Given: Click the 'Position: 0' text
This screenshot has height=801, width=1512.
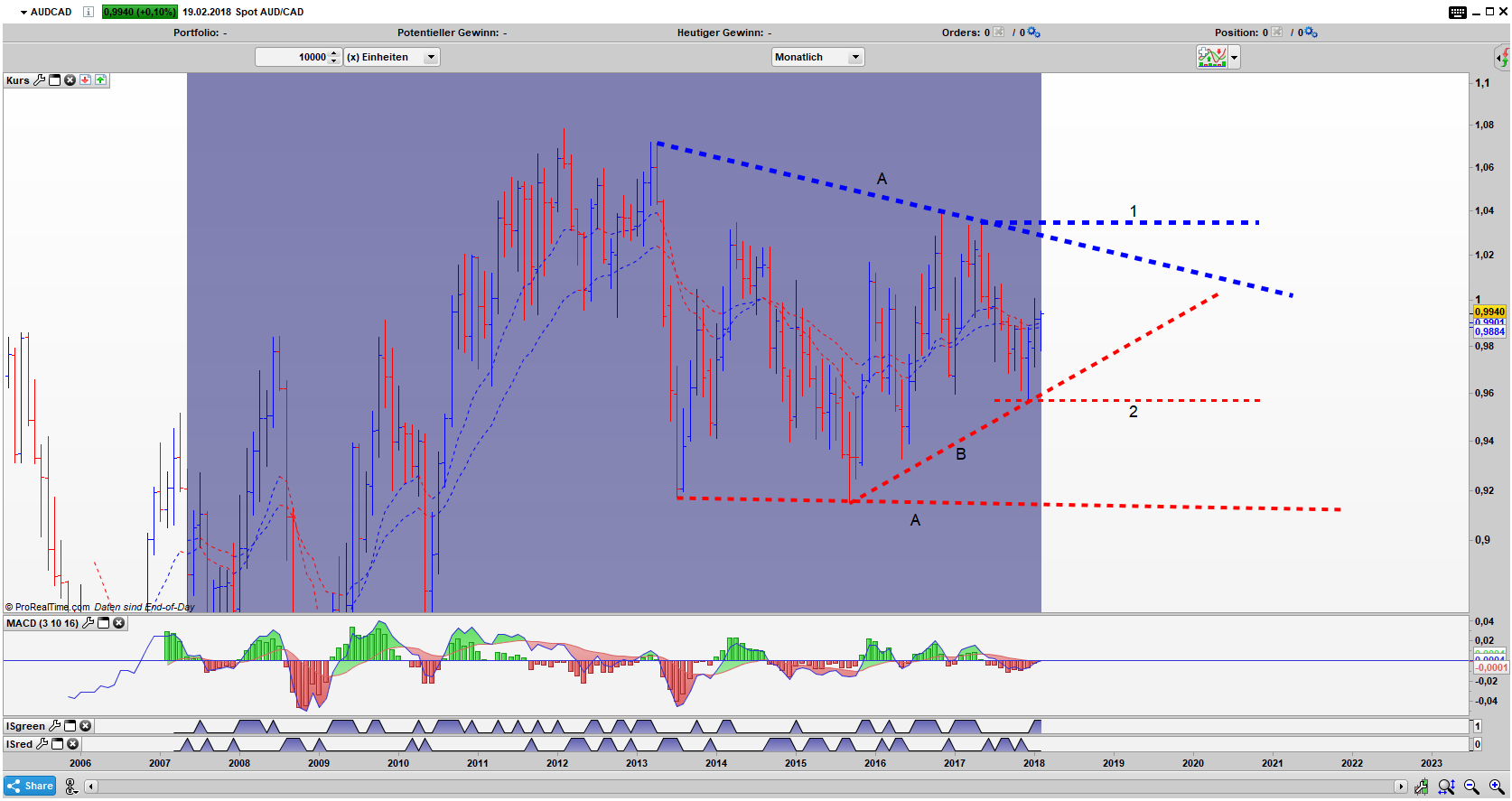Looking at the screenshot, I should pos(1241,33).
